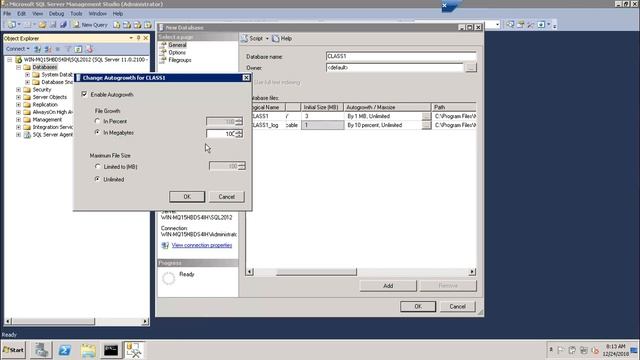
Task: Expand the System Databases folder
Action: [x=27, y=75]
